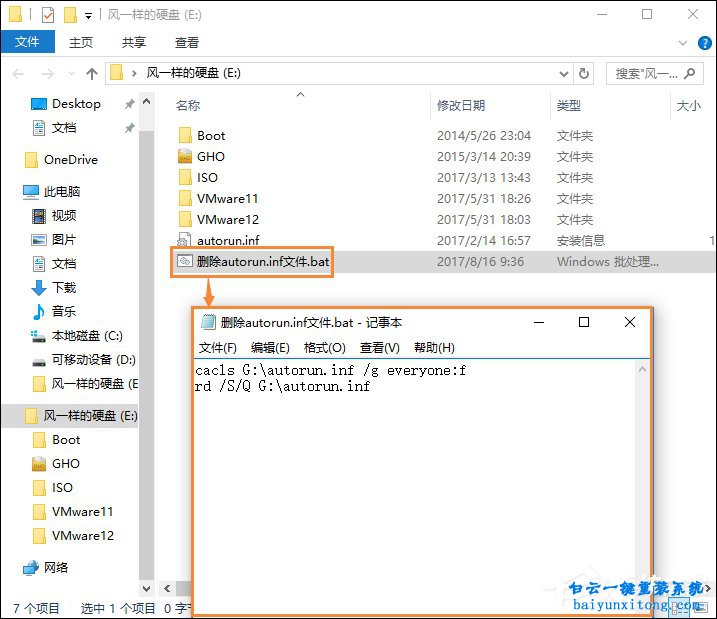The height and width of the screenshot is (619, 717).
Task: Open 图片 library in navigation pane
Action: pyautogui.click(x=64, y=240)
